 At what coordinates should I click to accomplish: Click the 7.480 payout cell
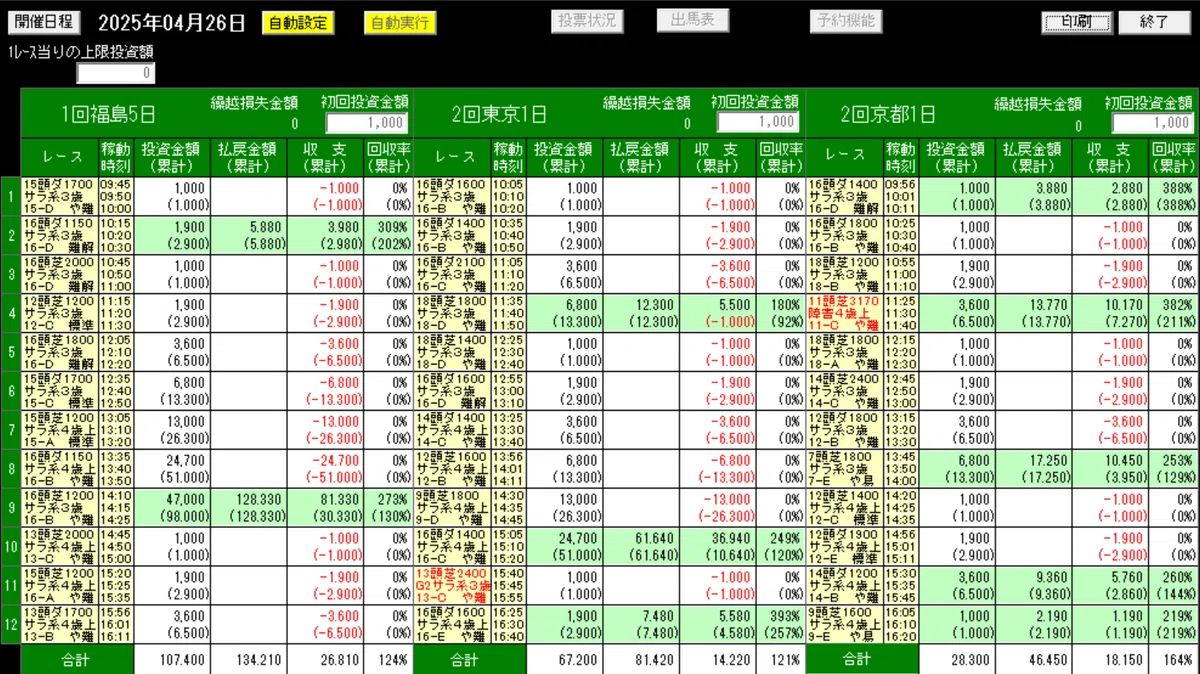[641, 624]
